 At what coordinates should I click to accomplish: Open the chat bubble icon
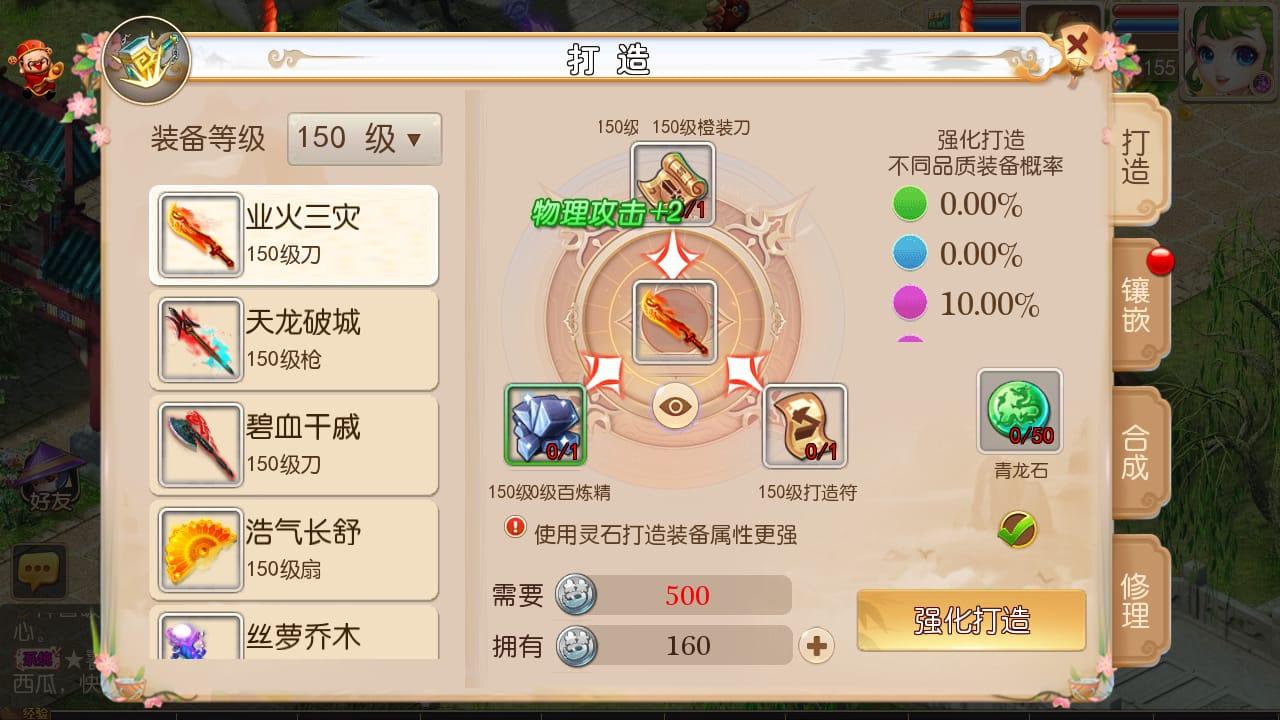[39, 572]
